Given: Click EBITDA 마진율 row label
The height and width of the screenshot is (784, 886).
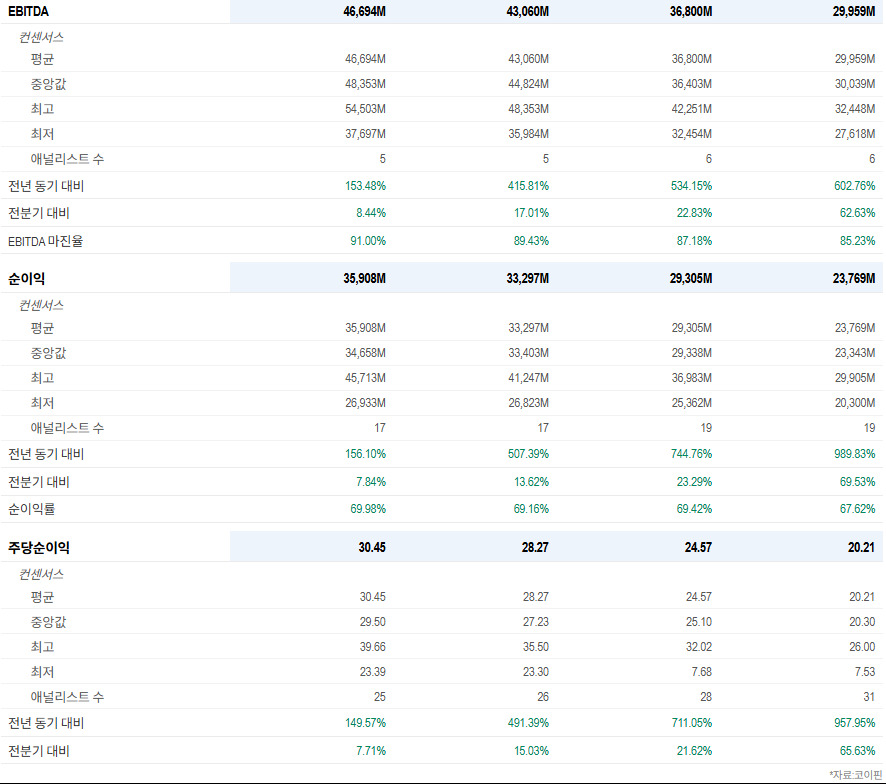Looking at the screenshot, I should click(46, 241).
